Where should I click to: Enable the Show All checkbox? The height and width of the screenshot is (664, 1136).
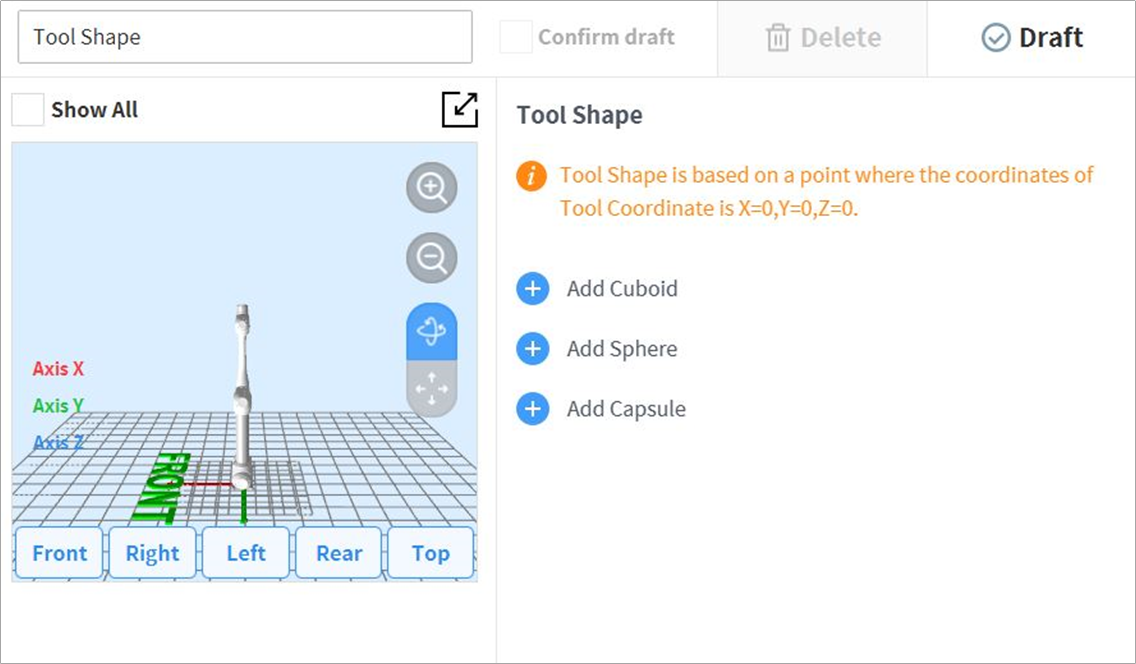pyautogui.click(x=28, y=110)
